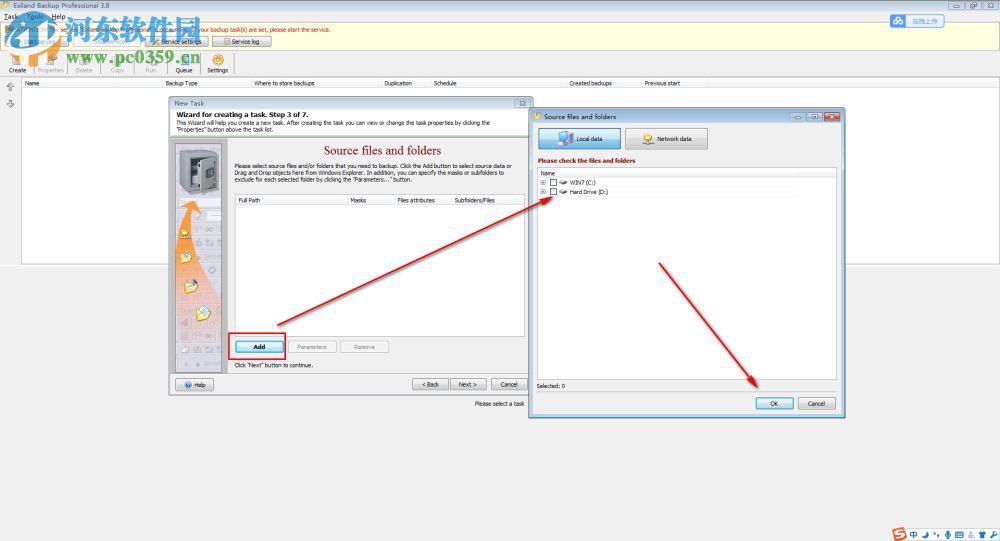Click the Delete toolbar icon

[84, 63]
